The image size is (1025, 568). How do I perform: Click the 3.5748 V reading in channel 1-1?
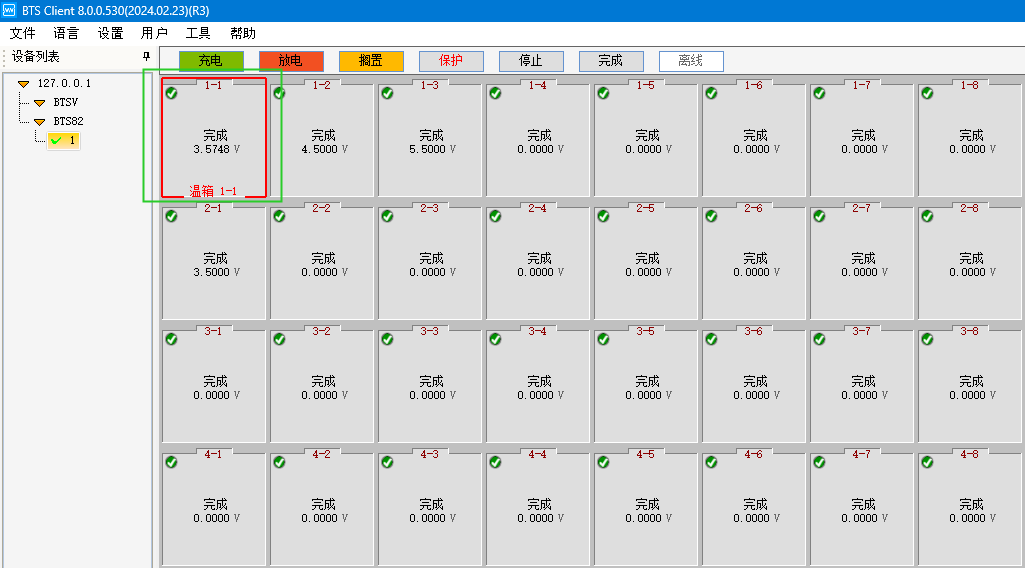tap(216, 149)
